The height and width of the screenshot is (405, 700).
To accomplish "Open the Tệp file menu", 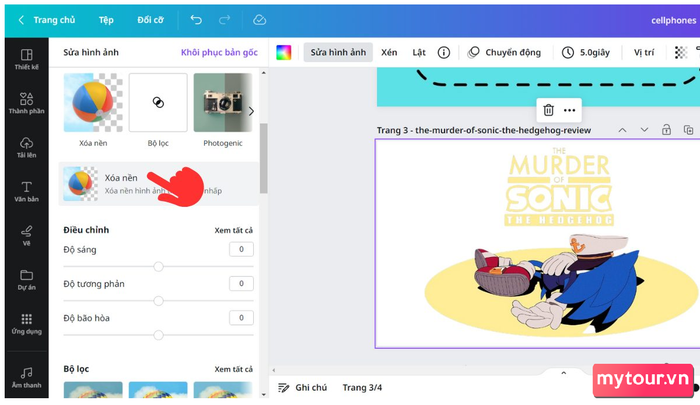I will click(106, 20).
